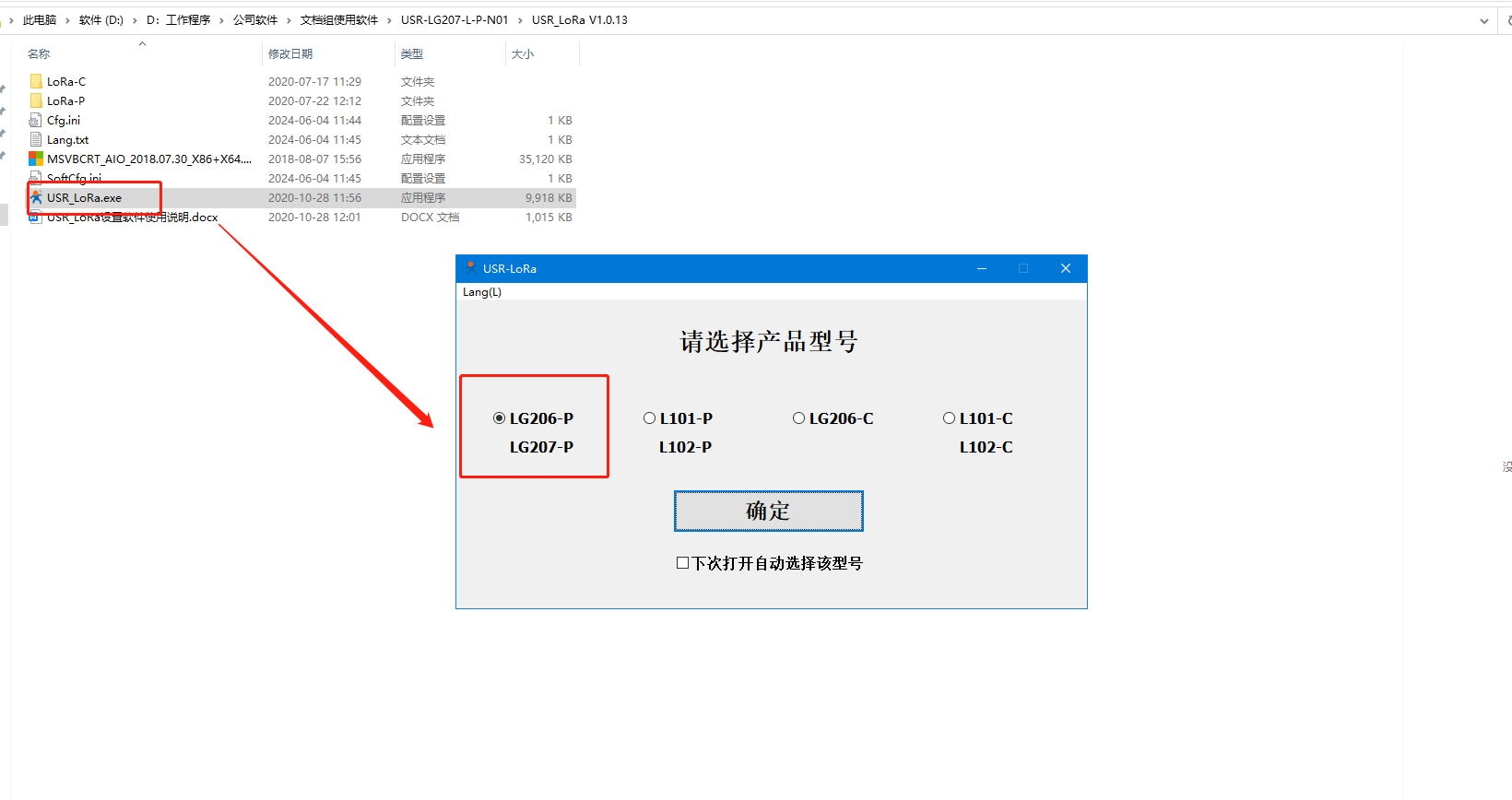Click the 9,918 KB size cell
This screenshot has width=1512, height=800.
(549, 198)
